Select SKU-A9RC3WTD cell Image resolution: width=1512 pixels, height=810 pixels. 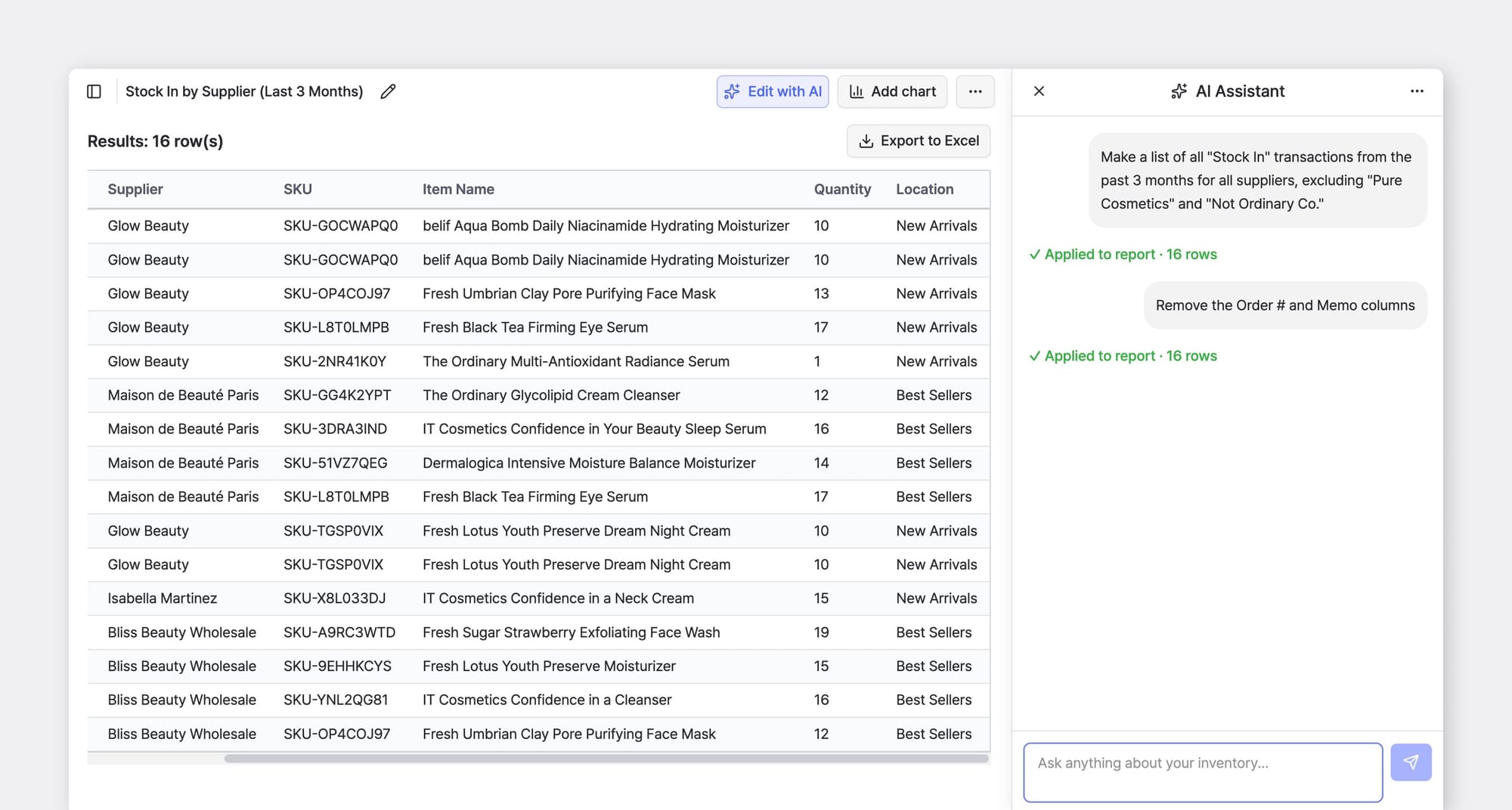(x=339, y=632)
